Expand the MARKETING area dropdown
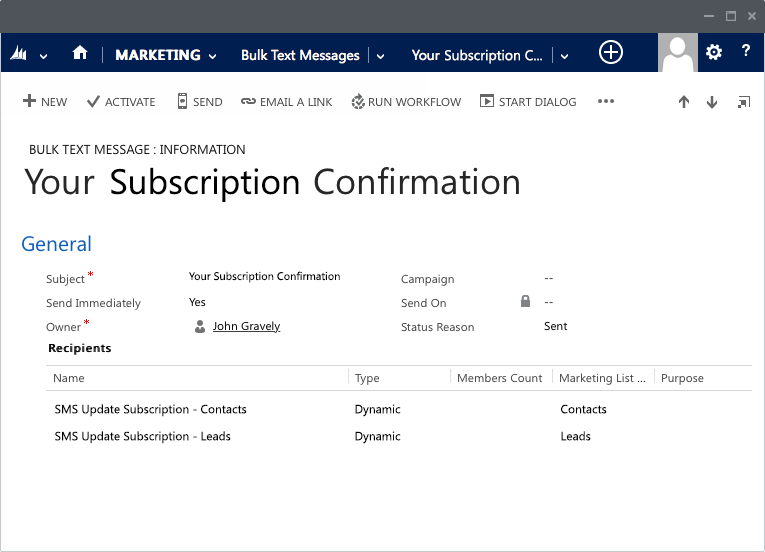 [212, 56]
